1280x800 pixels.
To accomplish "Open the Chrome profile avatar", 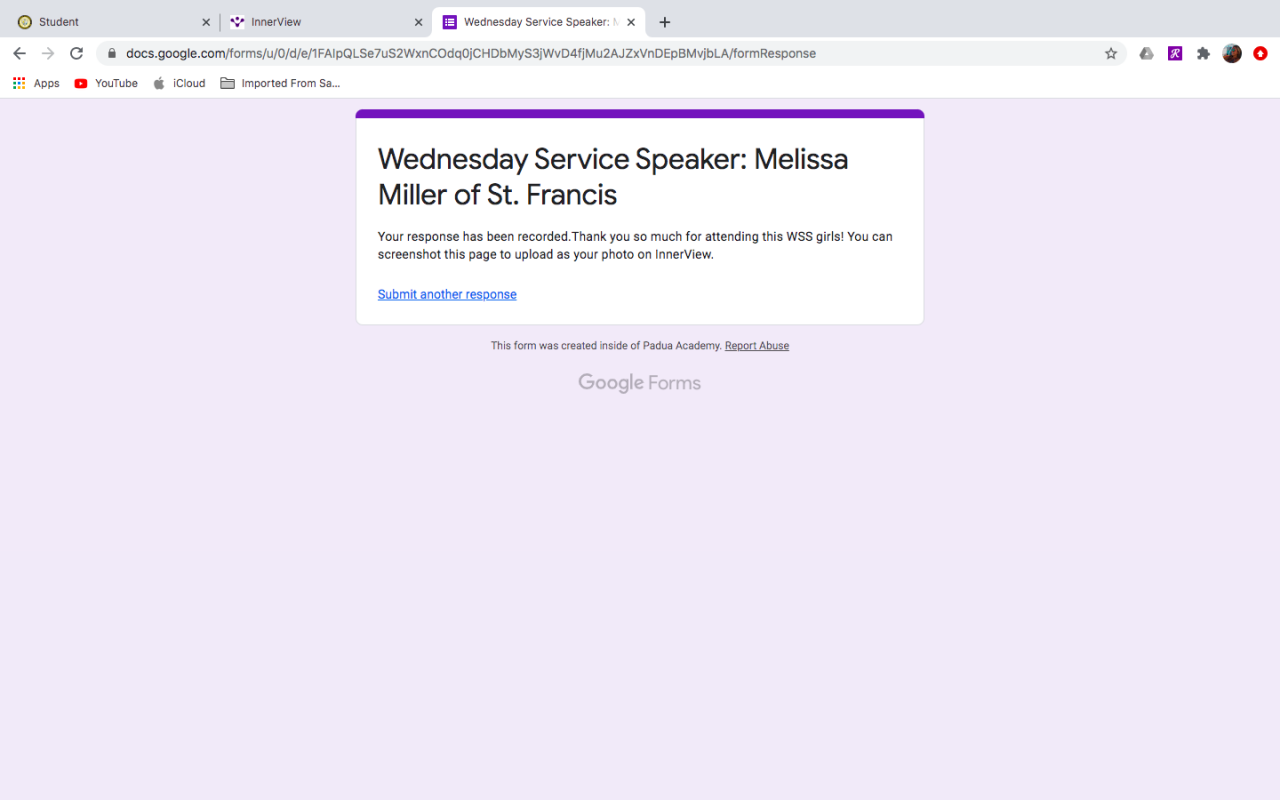I will pos(1232,54).
